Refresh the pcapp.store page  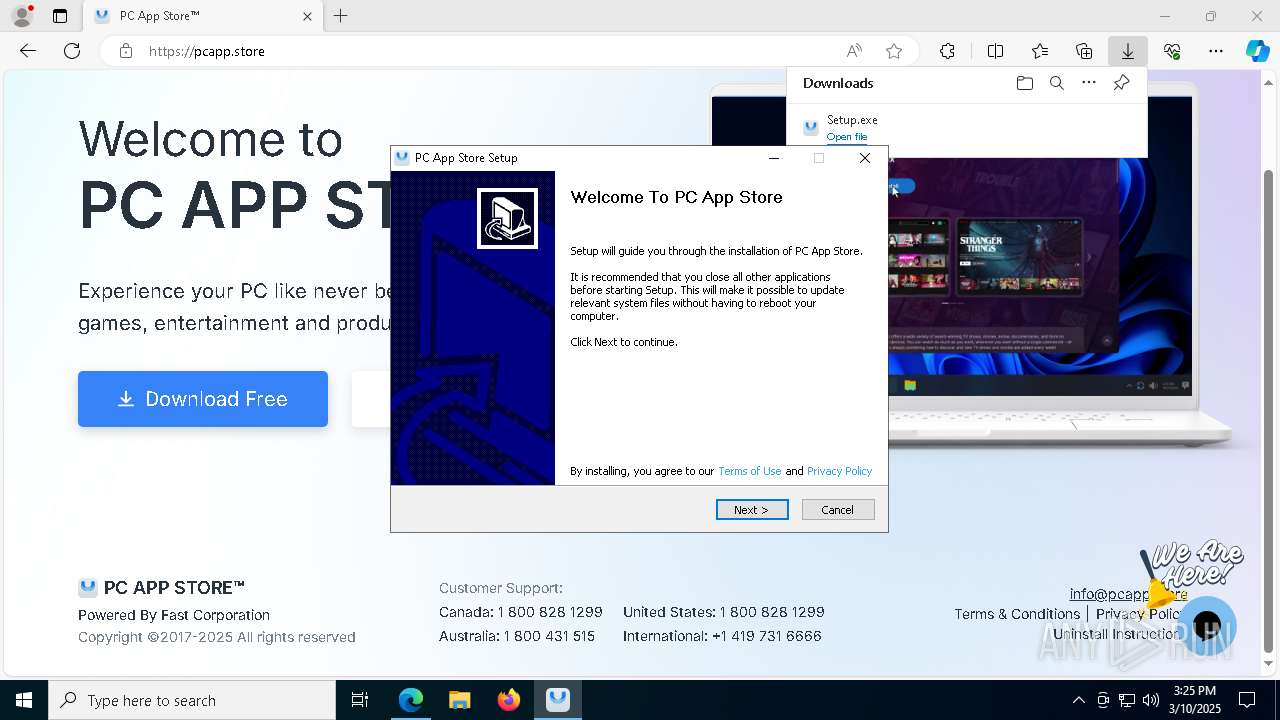tap(72, 51)
